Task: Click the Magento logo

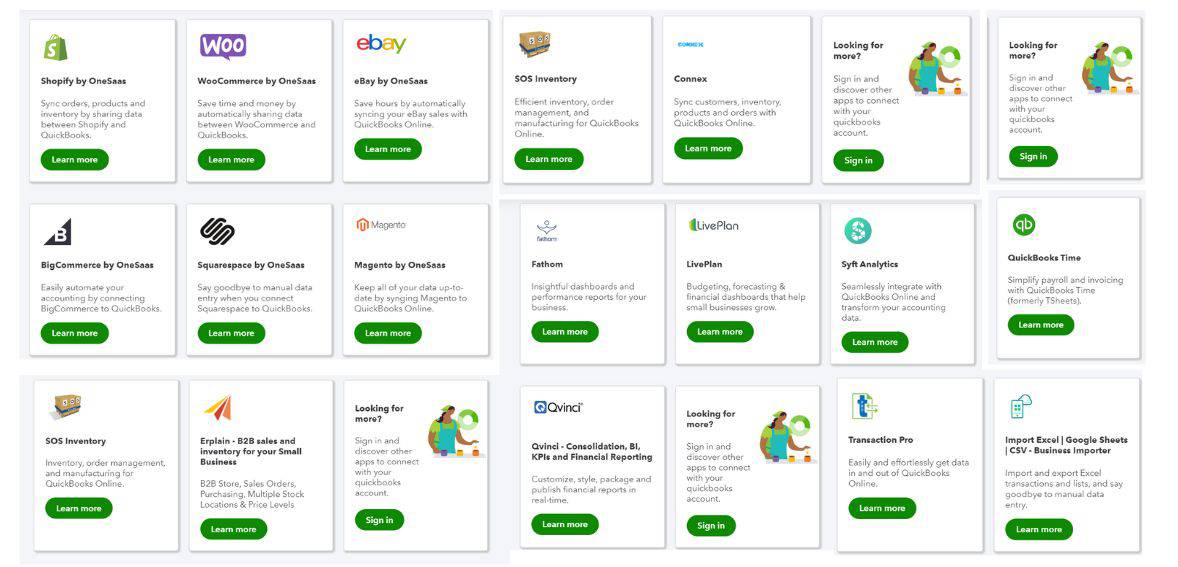Action: [x=381, y=225]
